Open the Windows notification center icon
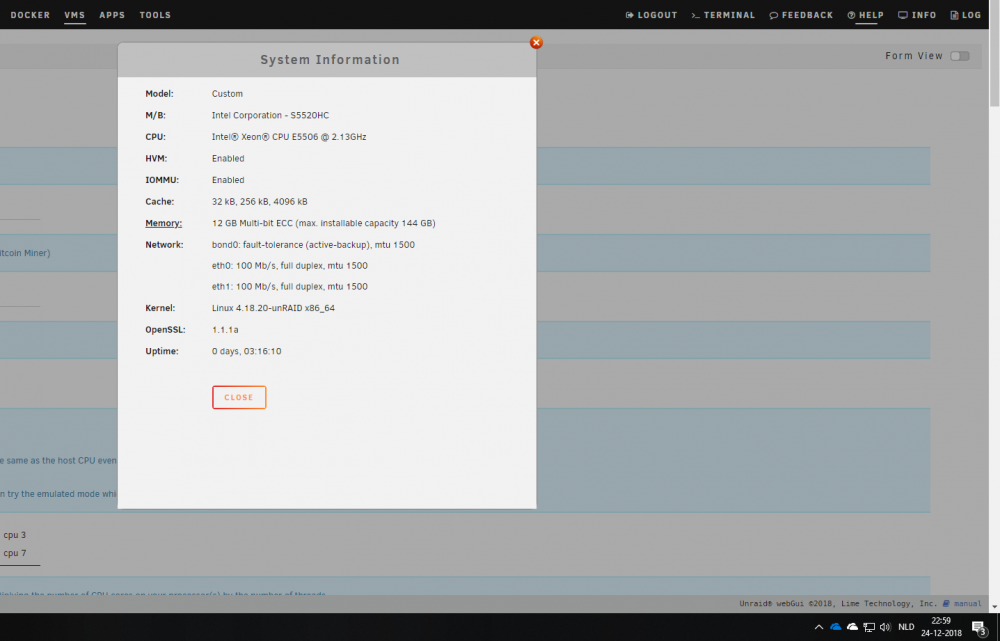The image size is (1000, 641). (979, 627)
